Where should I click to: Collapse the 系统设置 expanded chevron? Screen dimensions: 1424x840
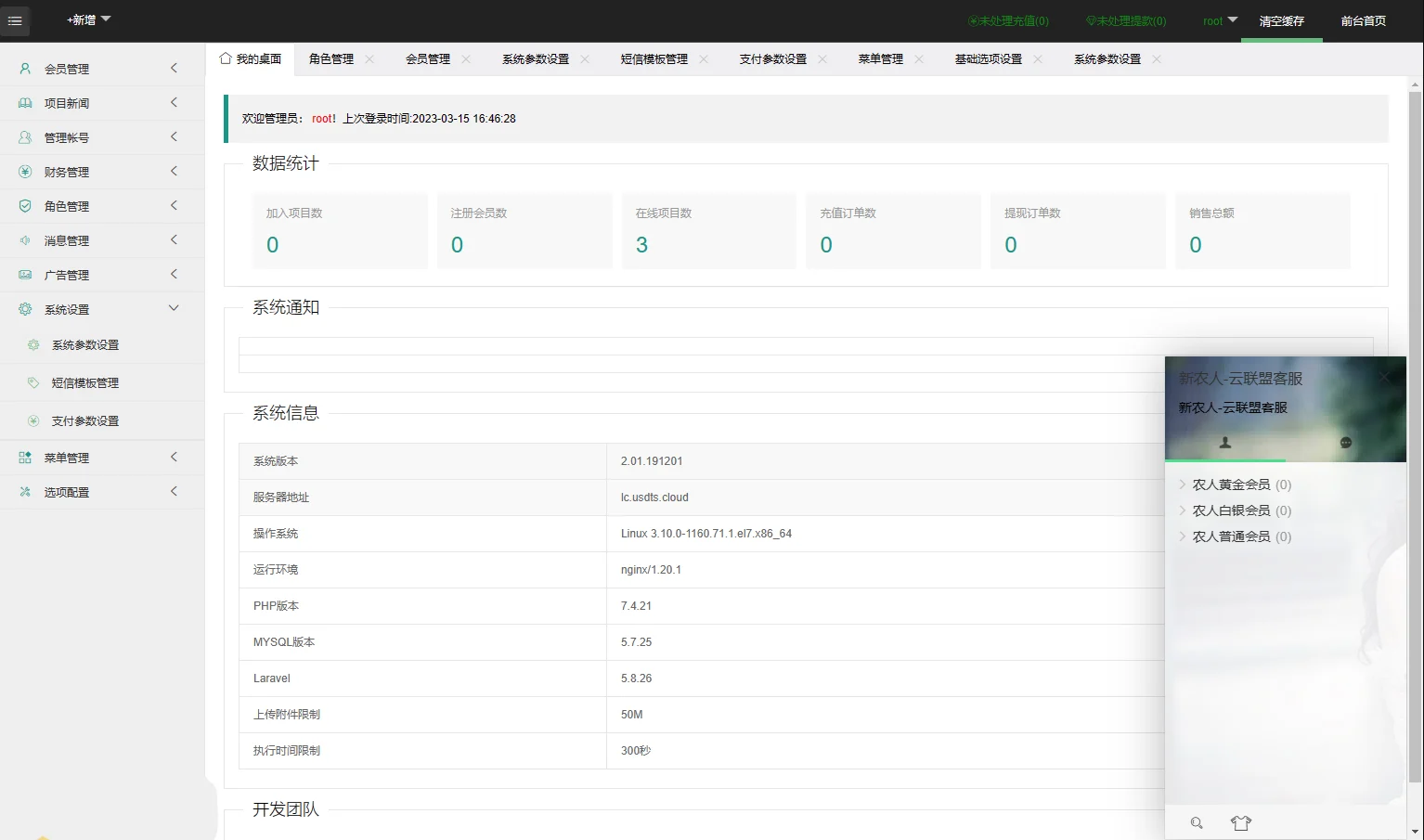(x=173, y=308)
